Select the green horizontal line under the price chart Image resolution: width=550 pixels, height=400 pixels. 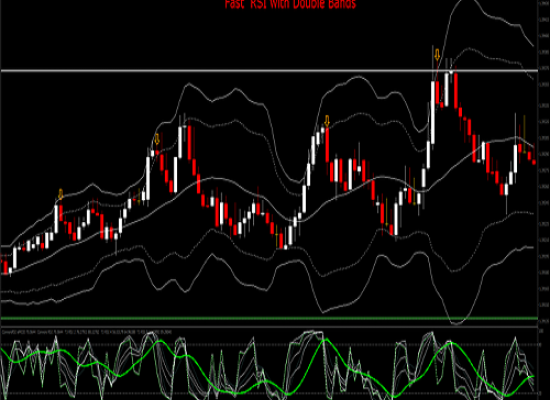(x=269, y=318)
